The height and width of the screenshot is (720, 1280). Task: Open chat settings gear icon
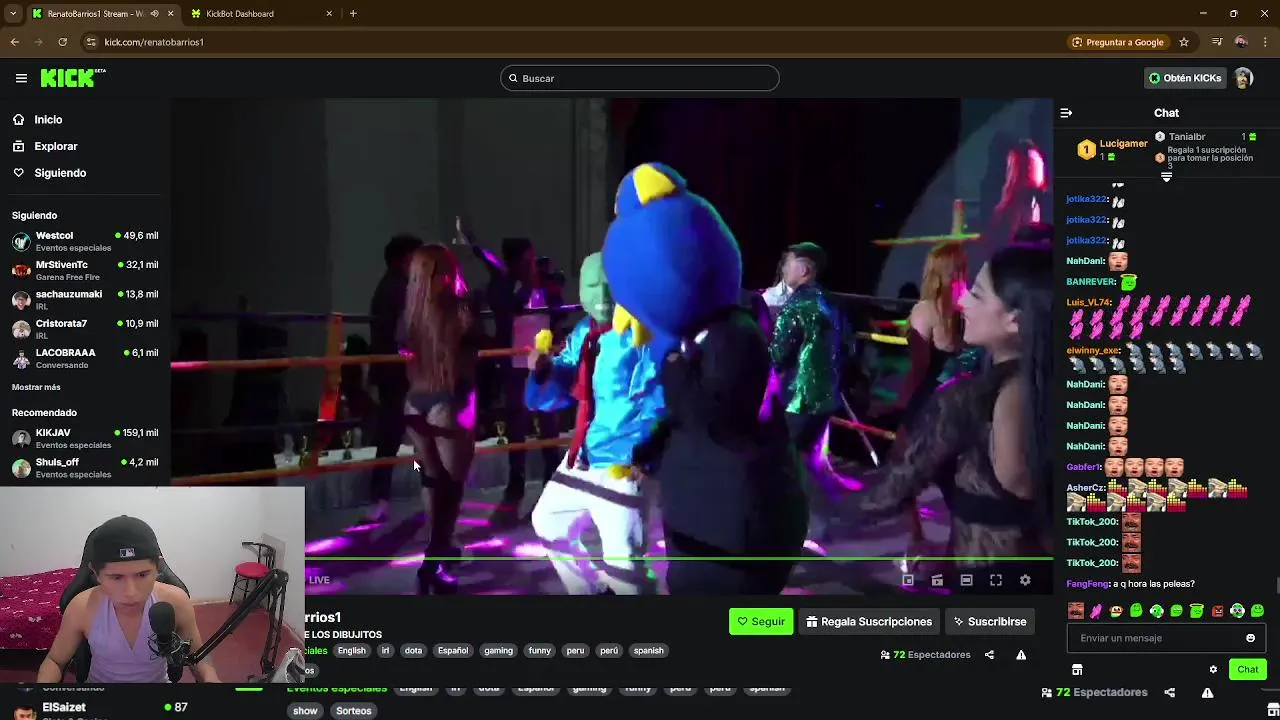[x=1213, y=670]
